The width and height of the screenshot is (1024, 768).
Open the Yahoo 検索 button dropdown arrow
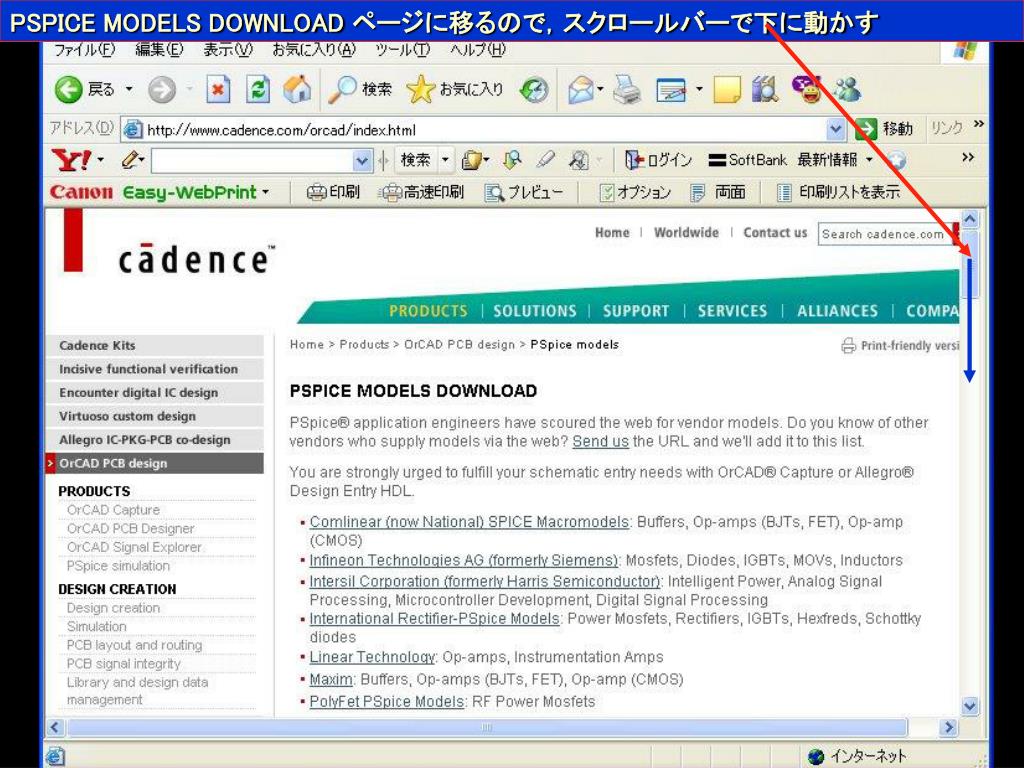point(445,159)
